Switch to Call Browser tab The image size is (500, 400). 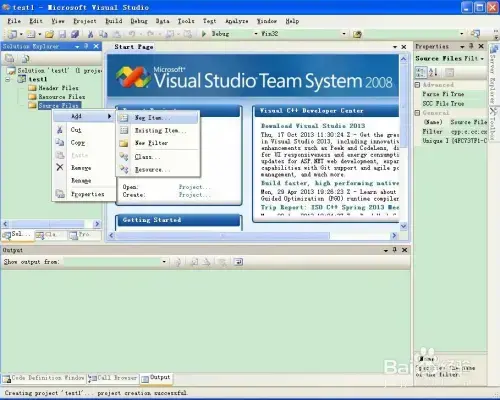113,378
